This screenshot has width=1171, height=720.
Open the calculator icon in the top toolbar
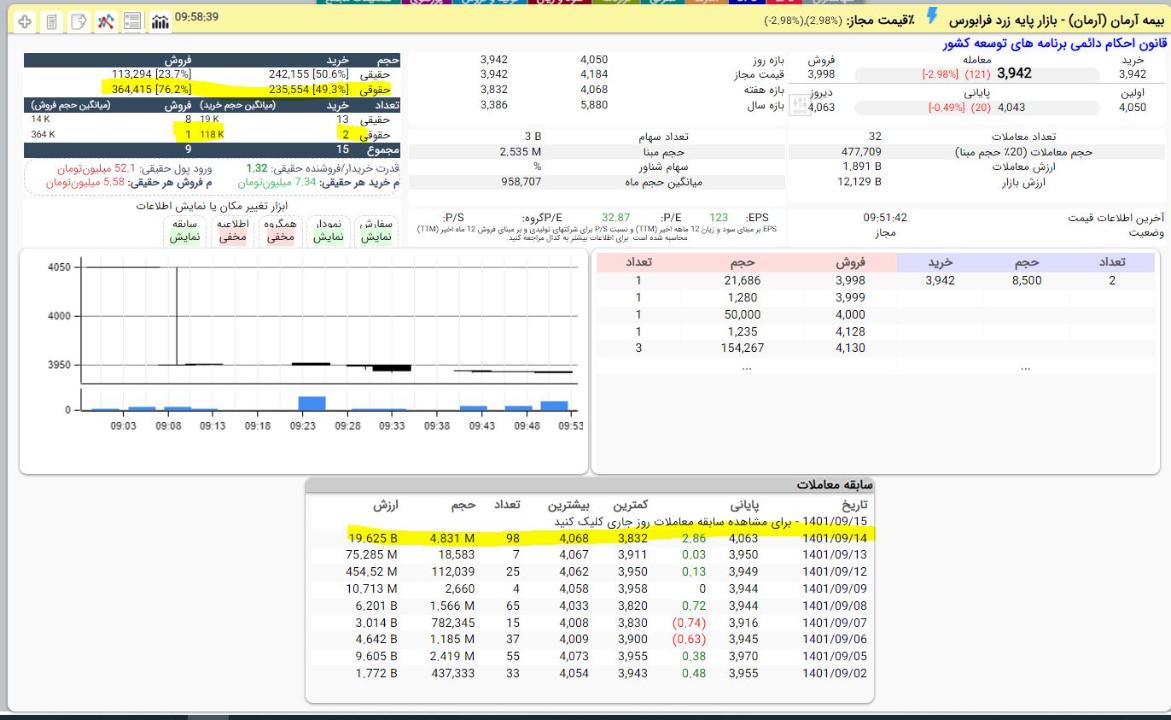(x=51, y=21)
